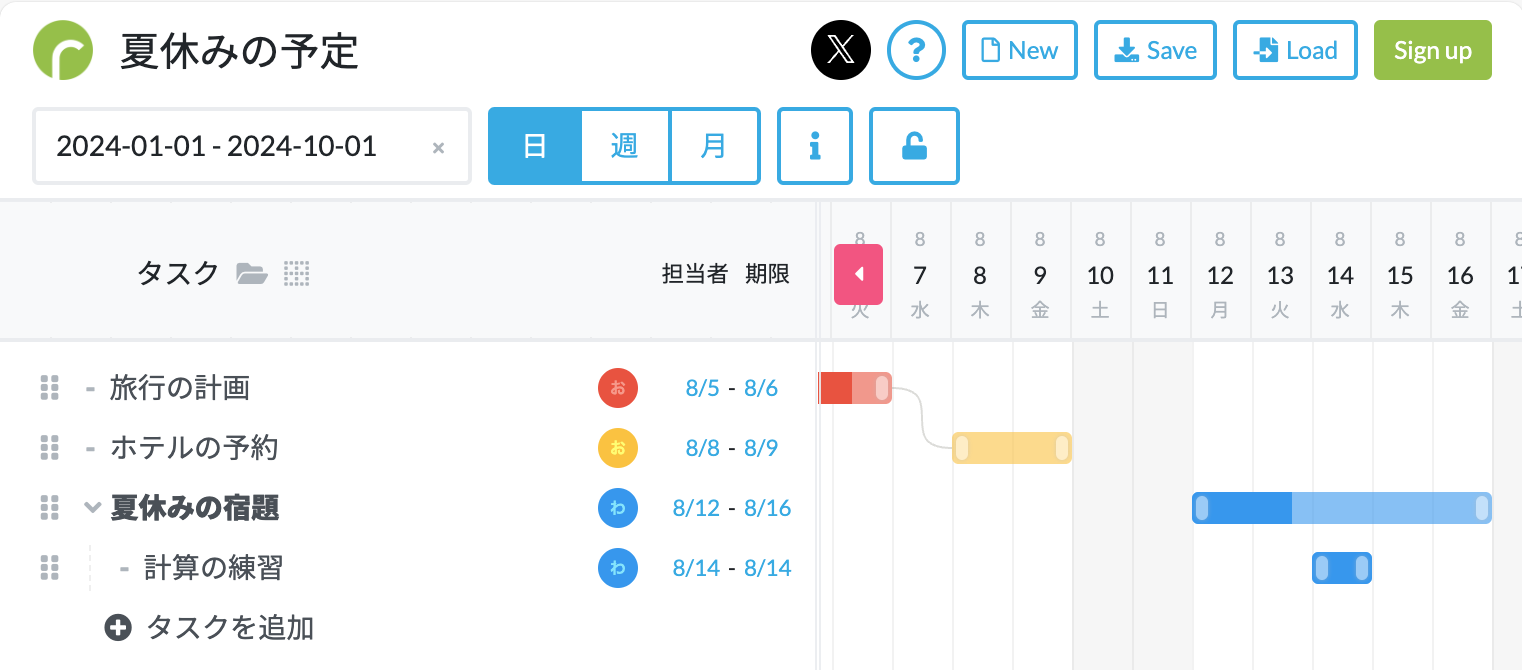Switch to day view 日

point(534,146)
